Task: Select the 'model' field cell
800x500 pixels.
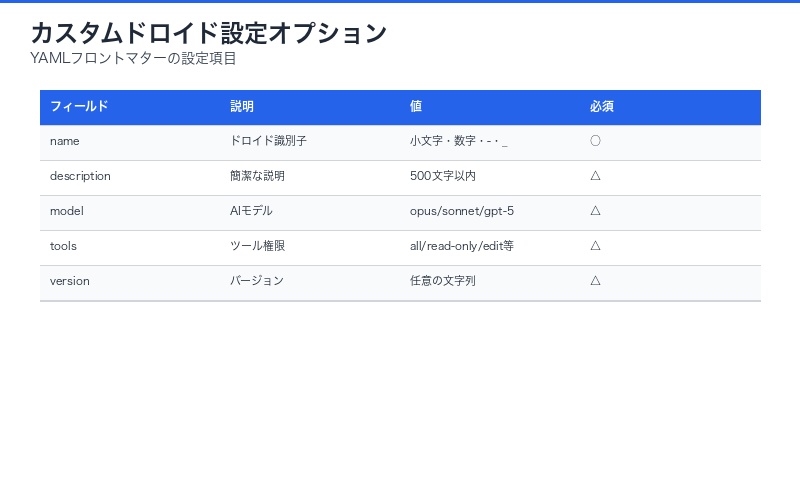Action: (x=67, y=211)
